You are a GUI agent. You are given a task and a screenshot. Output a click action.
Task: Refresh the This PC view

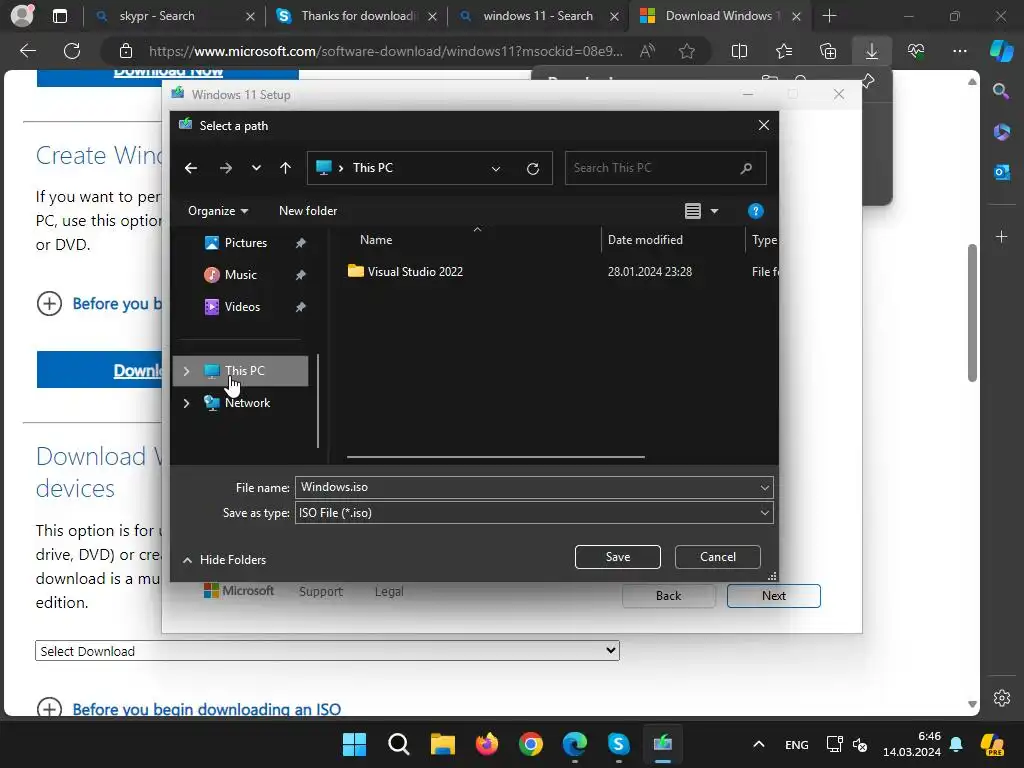click(533, 168)
